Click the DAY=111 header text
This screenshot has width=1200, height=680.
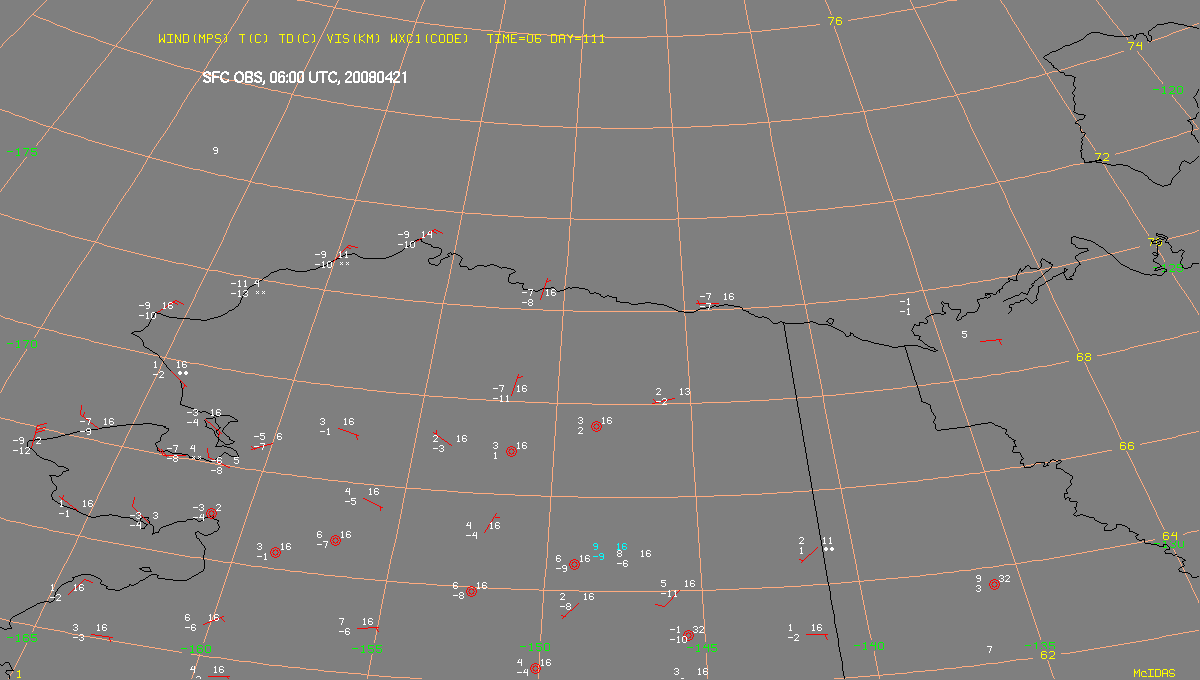pyautogui.click(x=577, y=39)
